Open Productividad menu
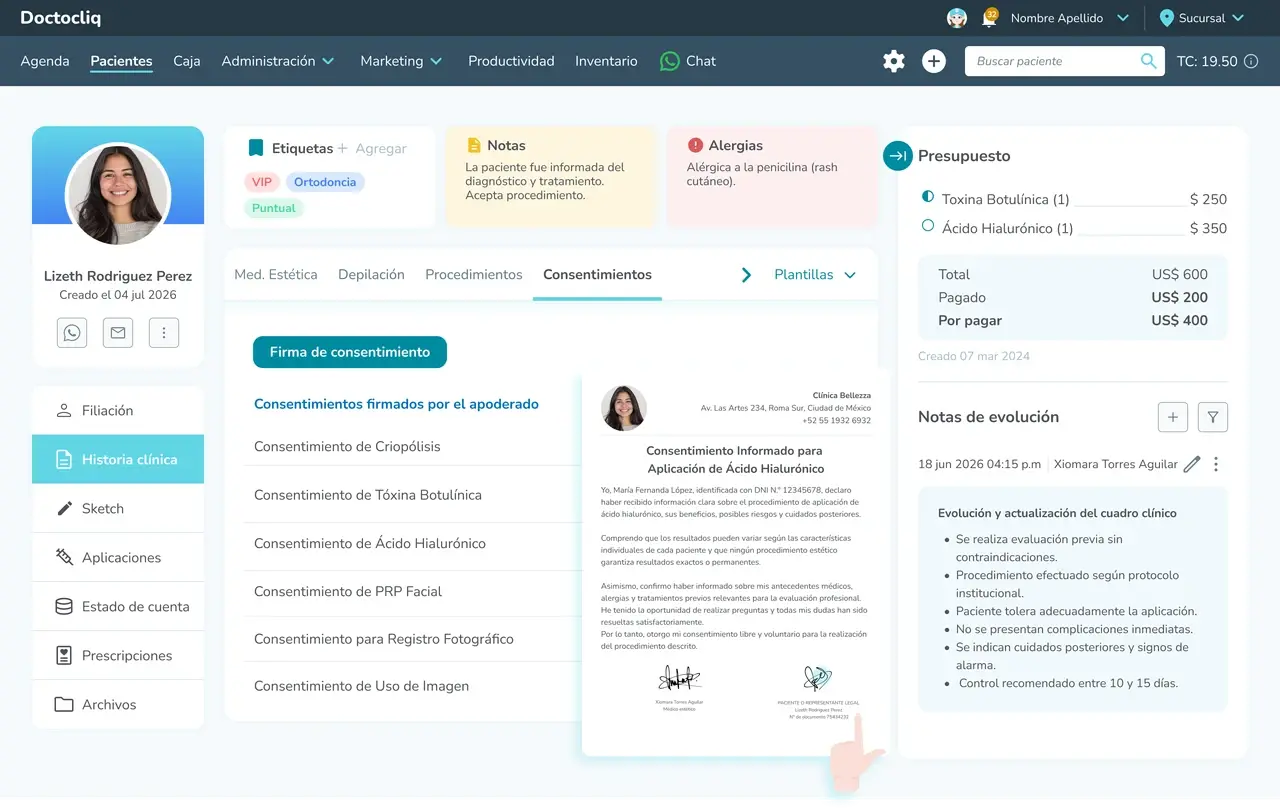 511,61
